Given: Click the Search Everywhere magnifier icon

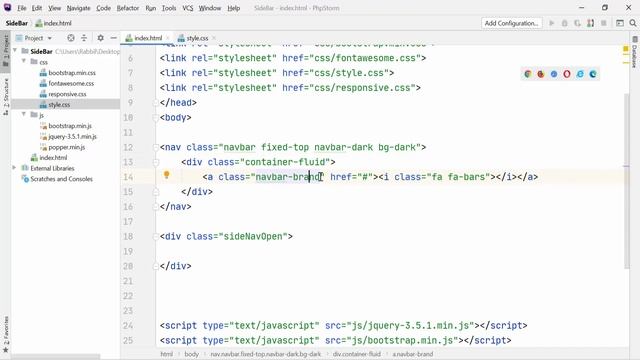Looking at the screenshot, I should click(633, 23).
